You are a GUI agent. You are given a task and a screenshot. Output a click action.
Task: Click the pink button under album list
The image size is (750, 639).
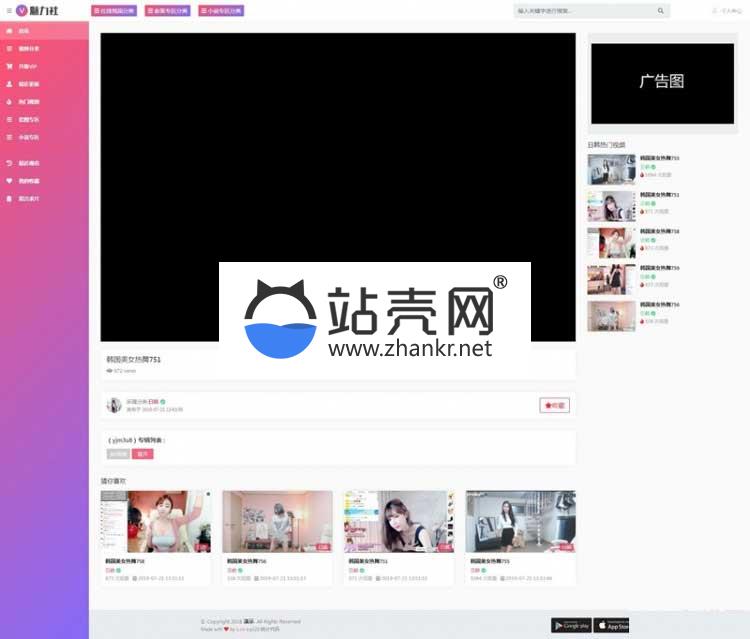point(143,453)
